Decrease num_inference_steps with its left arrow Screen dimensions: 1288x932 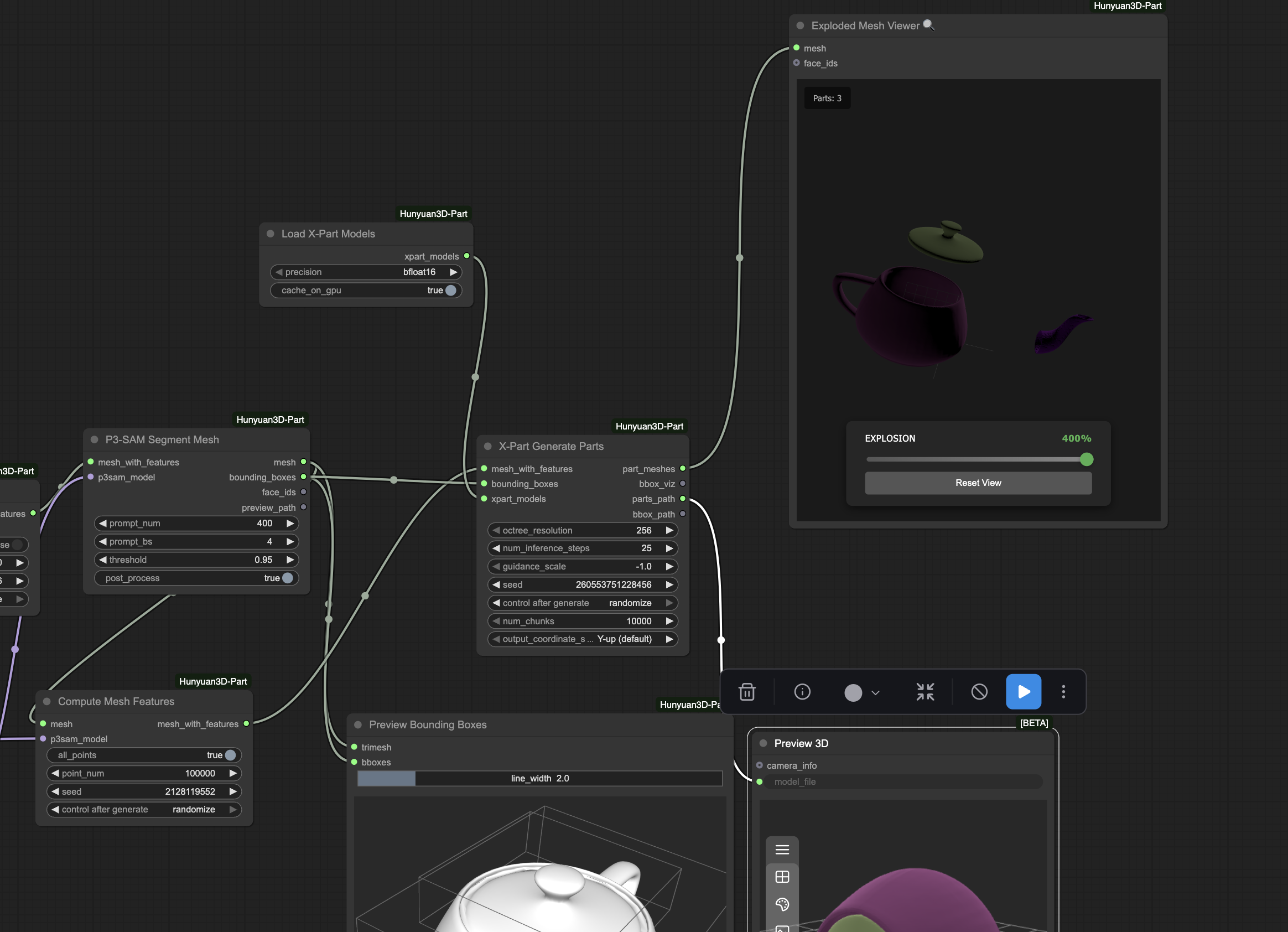click(x=496, y=548)
